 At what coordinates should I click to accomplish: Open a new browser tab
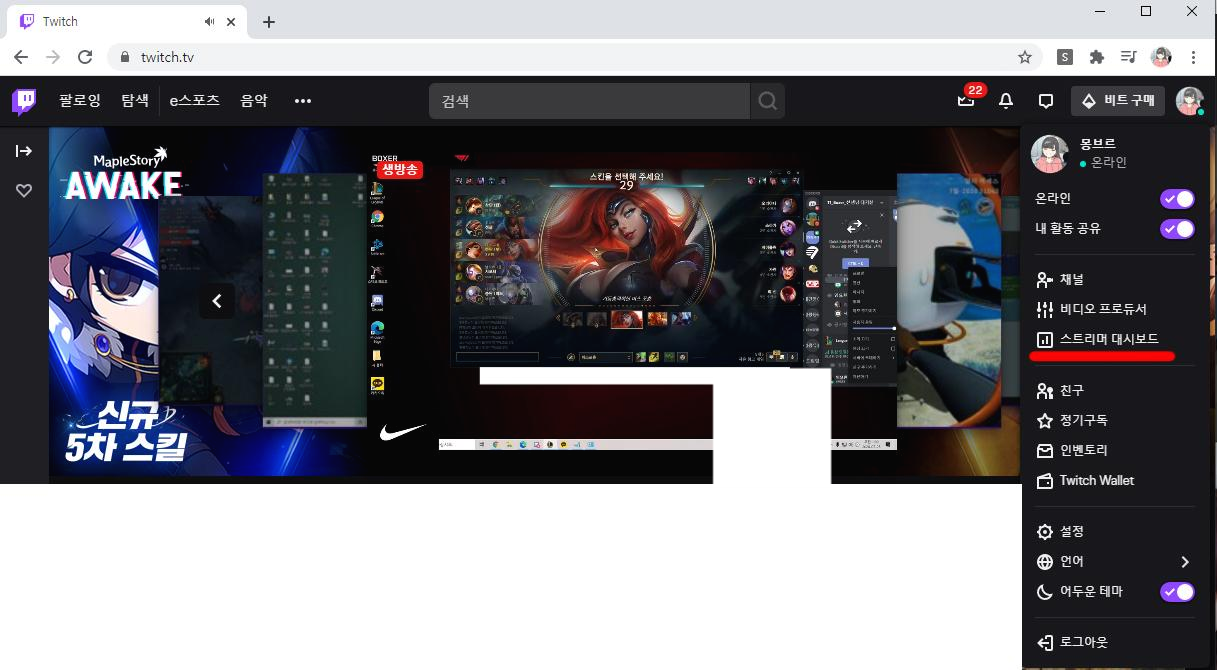point(269,22)
